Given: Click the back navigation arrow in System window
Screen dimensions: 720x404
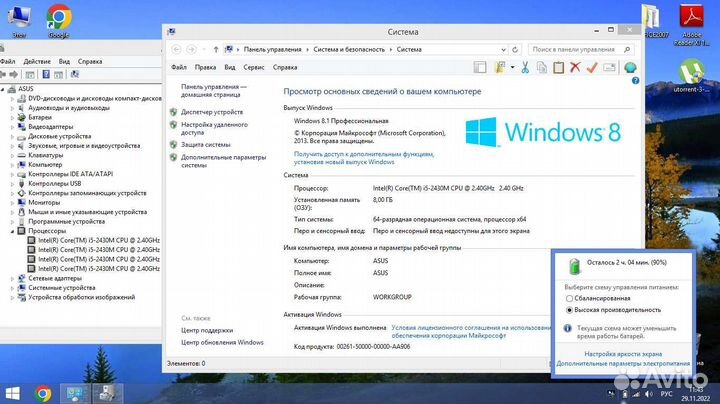Looking at the screenshot, I should pos(176,50).
